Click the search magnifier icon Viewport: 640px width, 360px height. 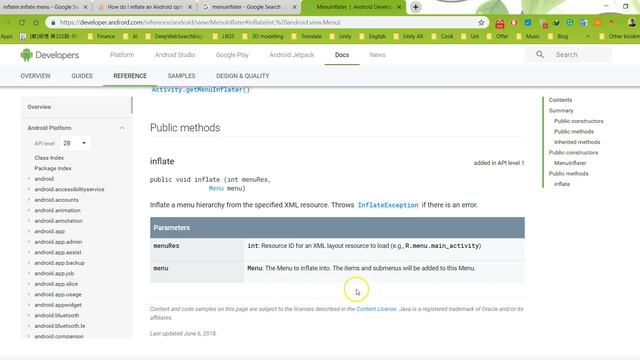(540, 54)
